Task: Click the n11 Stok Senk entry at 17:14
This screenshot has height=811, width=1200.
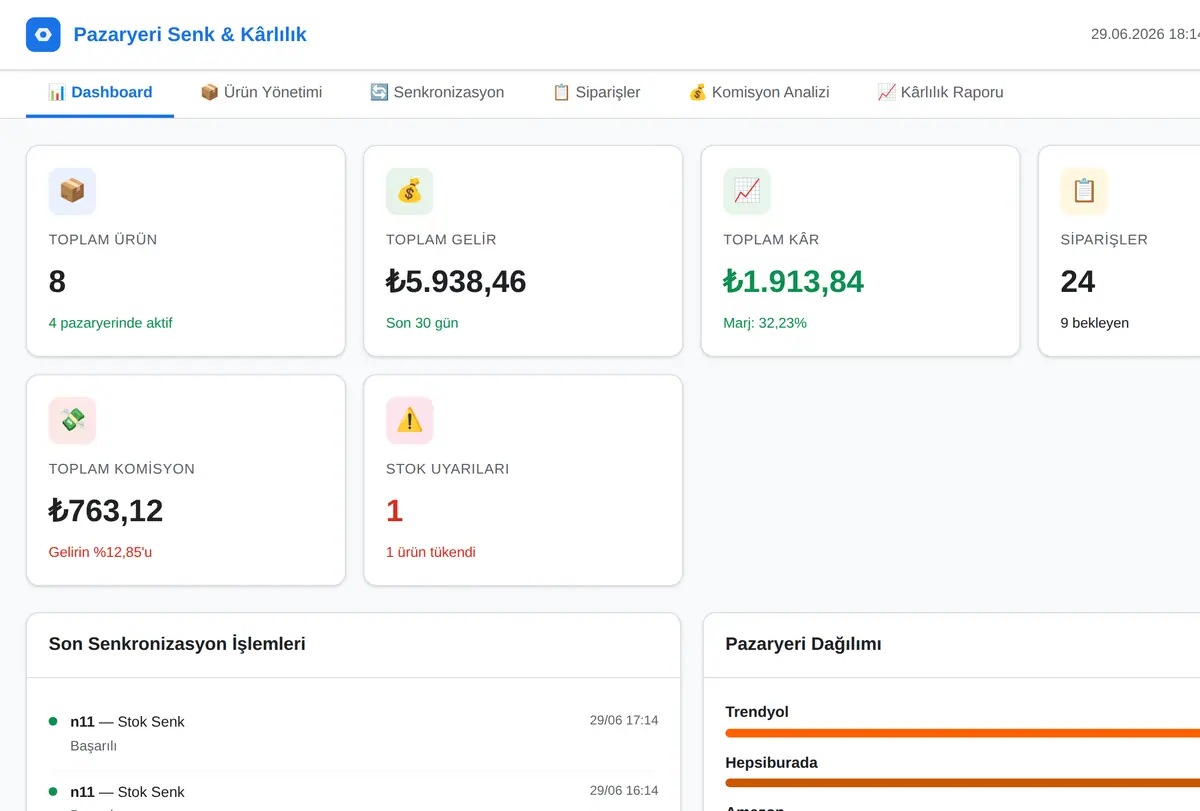Action: tap(353, 733)
